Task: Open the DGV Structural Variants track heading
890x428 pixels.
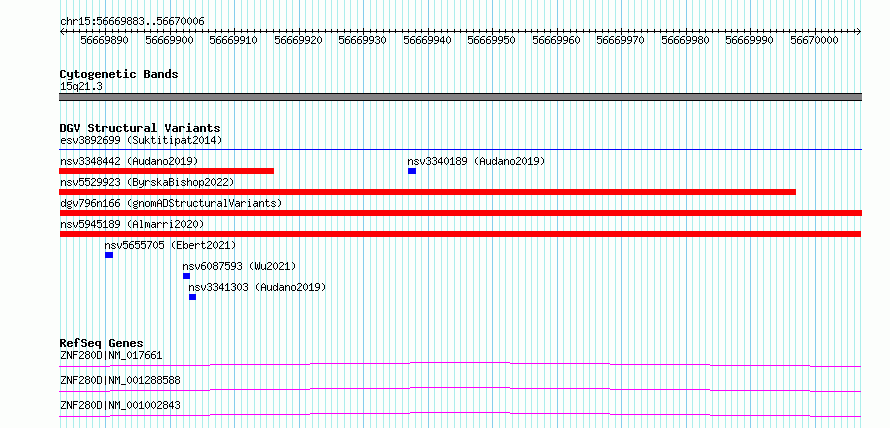Action: 140,128
